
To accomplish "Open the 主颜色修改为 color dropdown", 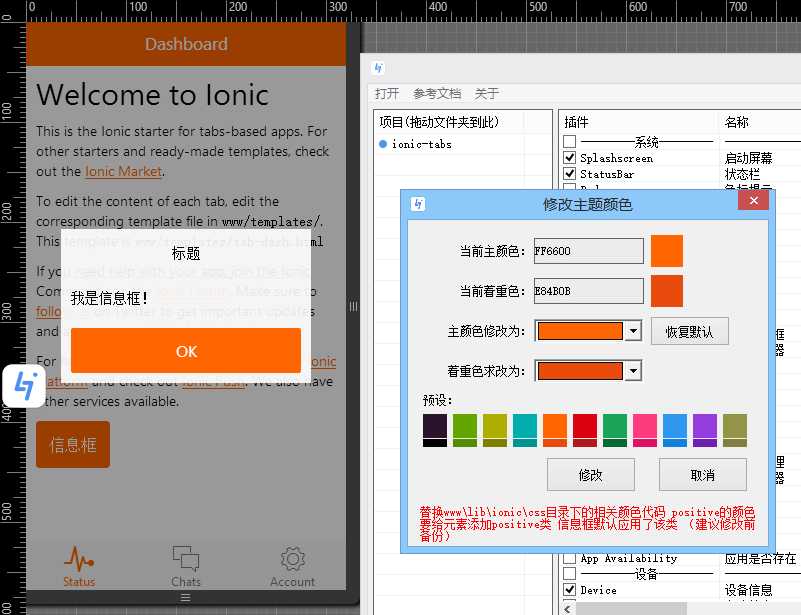I will (x=633, y=331).
